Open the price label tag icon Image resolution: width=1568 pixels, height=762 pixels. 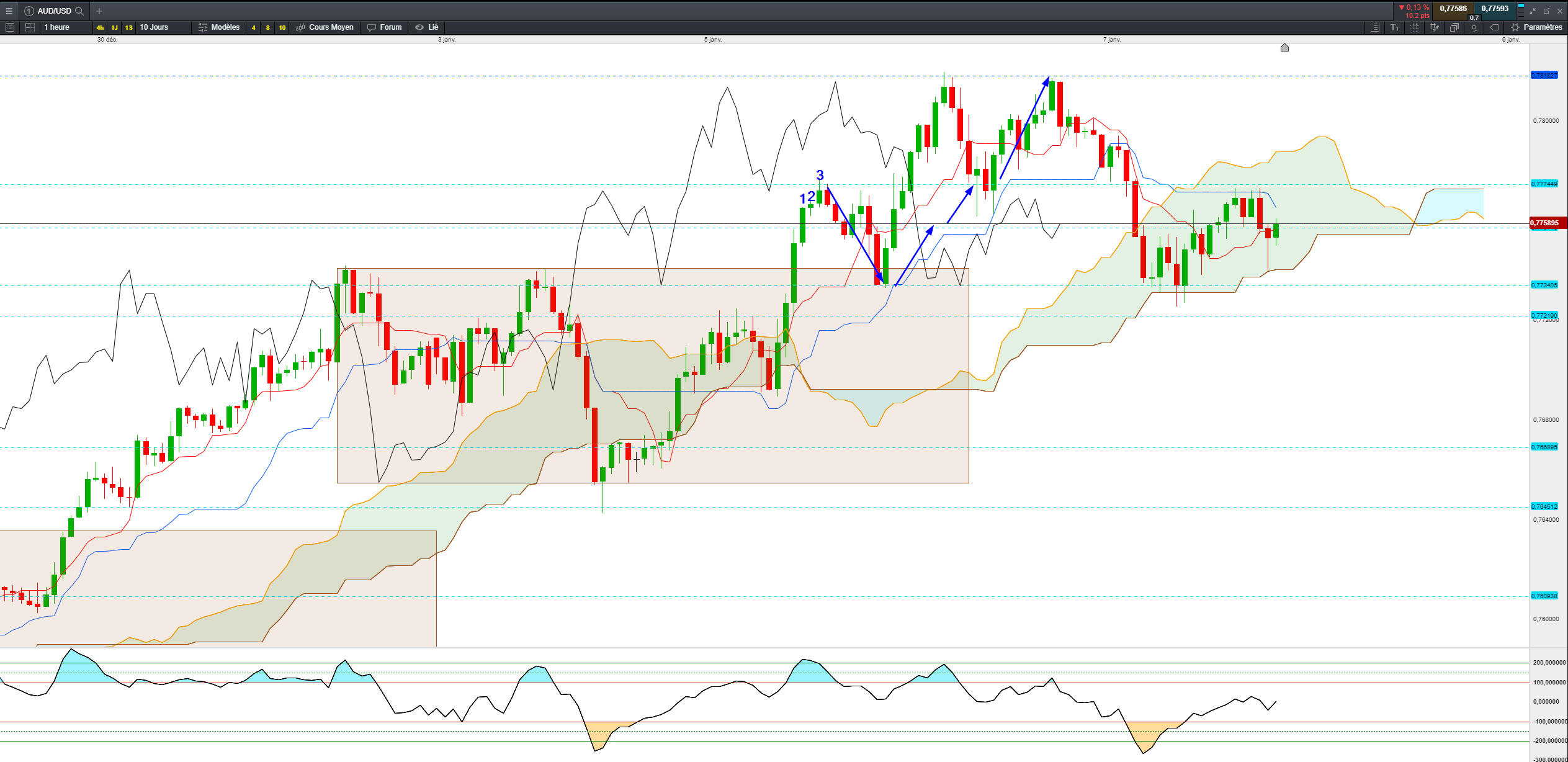click(x=1494, y=27)
